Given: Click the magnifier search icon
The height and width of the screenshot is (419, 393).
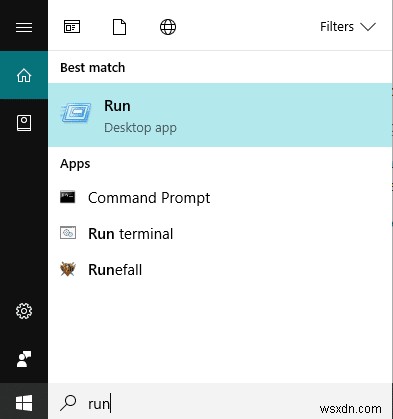Looking at the screenshot, I should tap(68, 403).
